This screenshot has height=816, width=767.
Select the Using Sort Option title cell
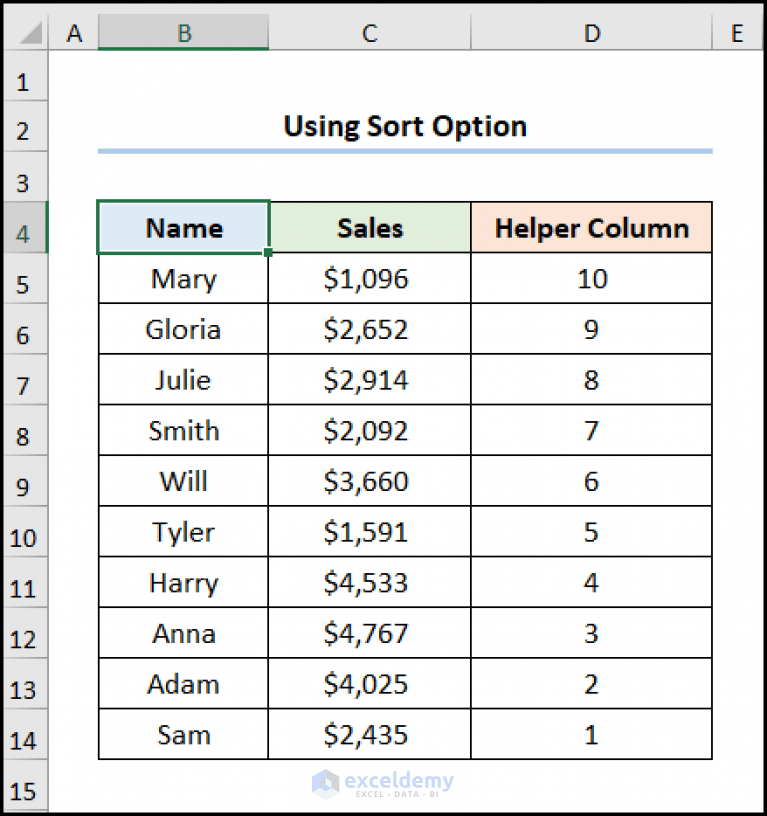point(405,127)
